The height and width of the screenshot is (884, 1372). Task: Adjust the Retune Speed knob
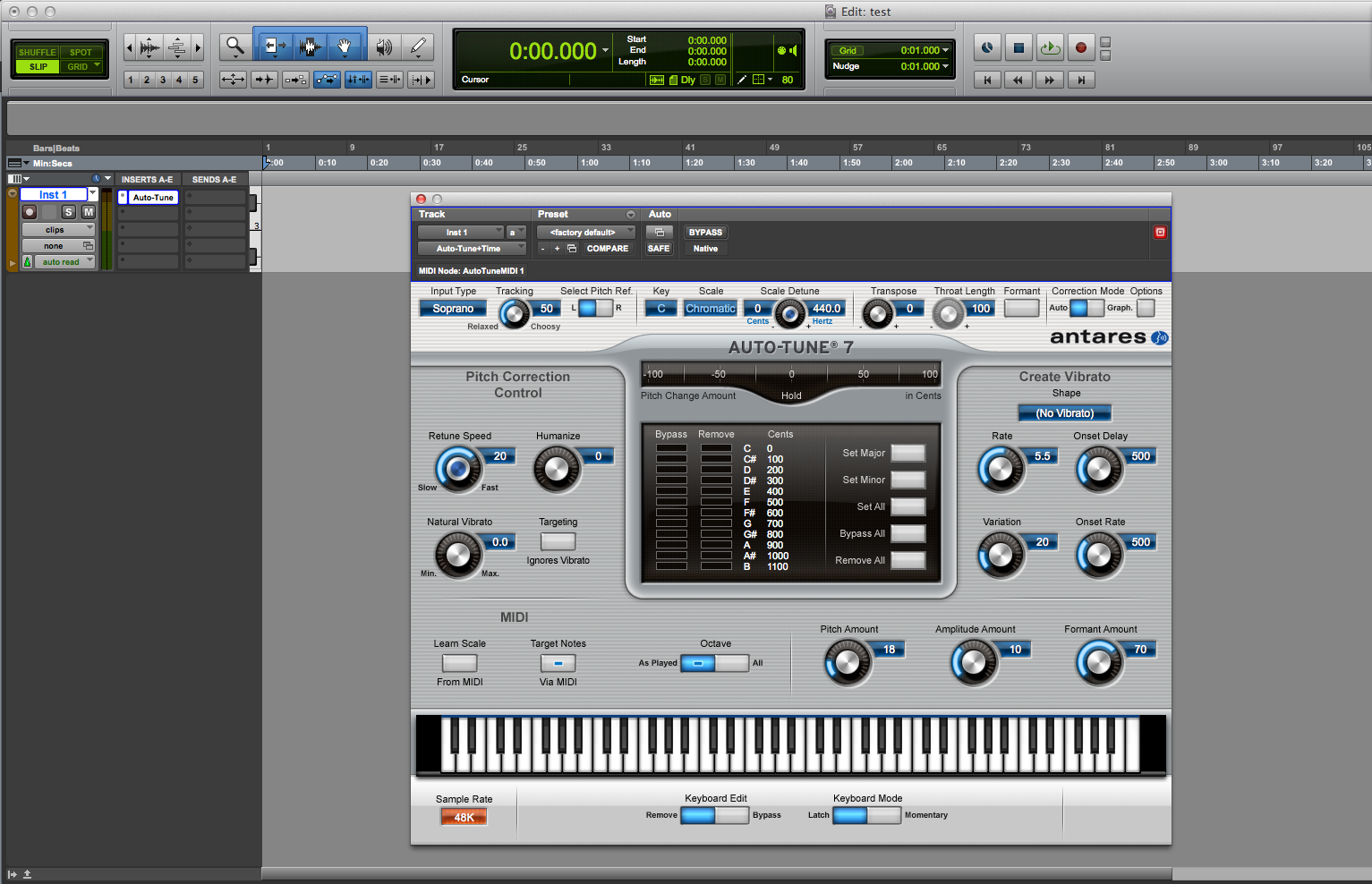[457, 468]
